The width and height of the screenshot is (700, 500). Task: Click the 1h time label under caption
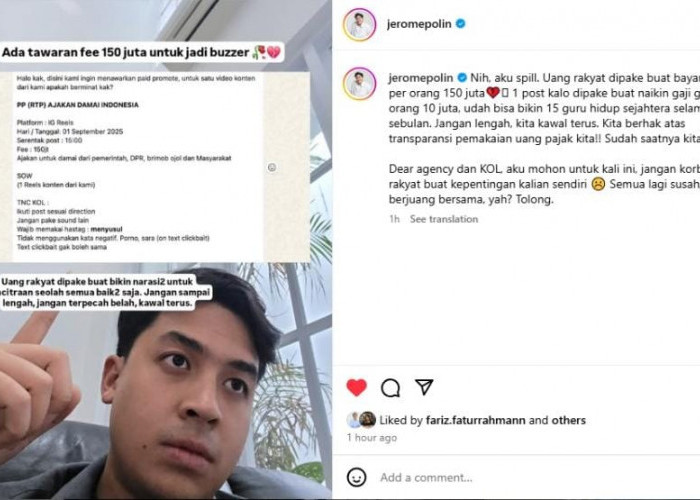394,219
